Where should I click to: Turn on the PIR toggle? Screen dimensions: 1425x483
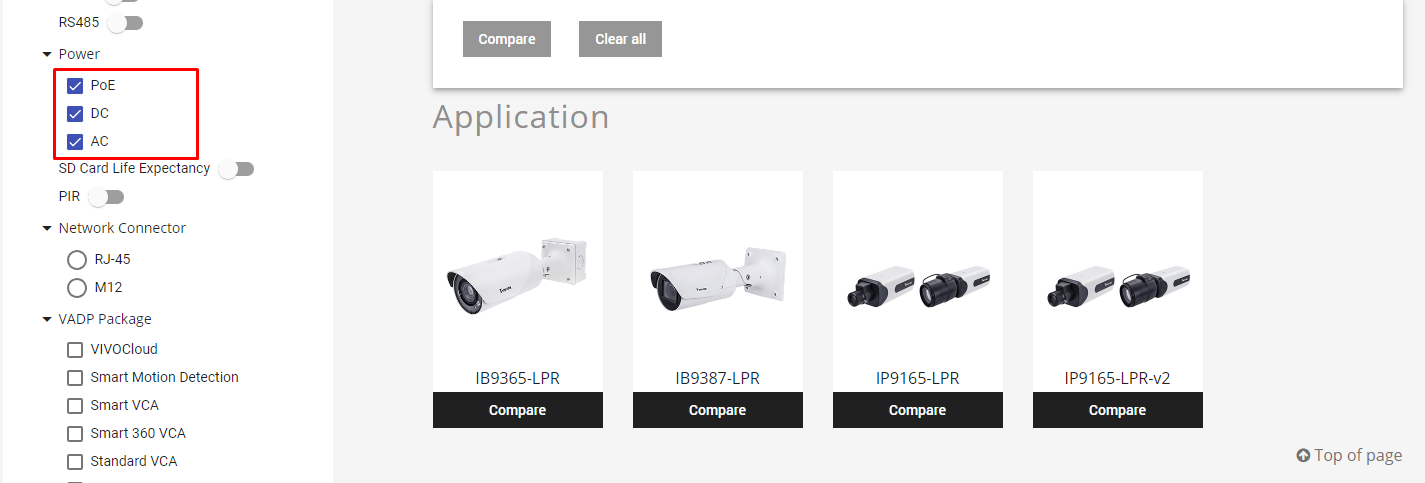(x=106, y=197)
